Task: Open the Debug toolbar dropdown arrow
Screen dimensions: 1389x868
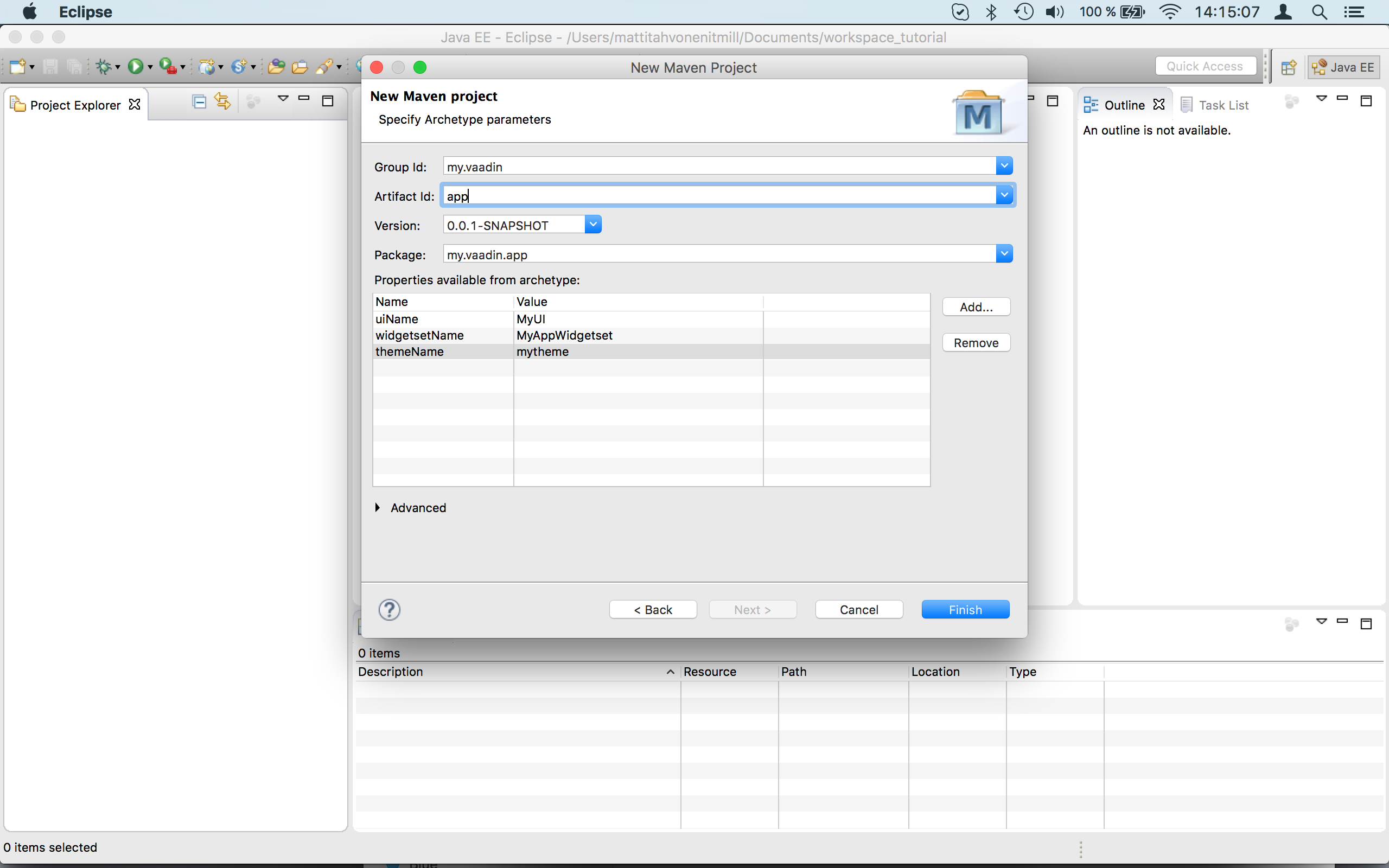Action: click(x=118, y=68)
